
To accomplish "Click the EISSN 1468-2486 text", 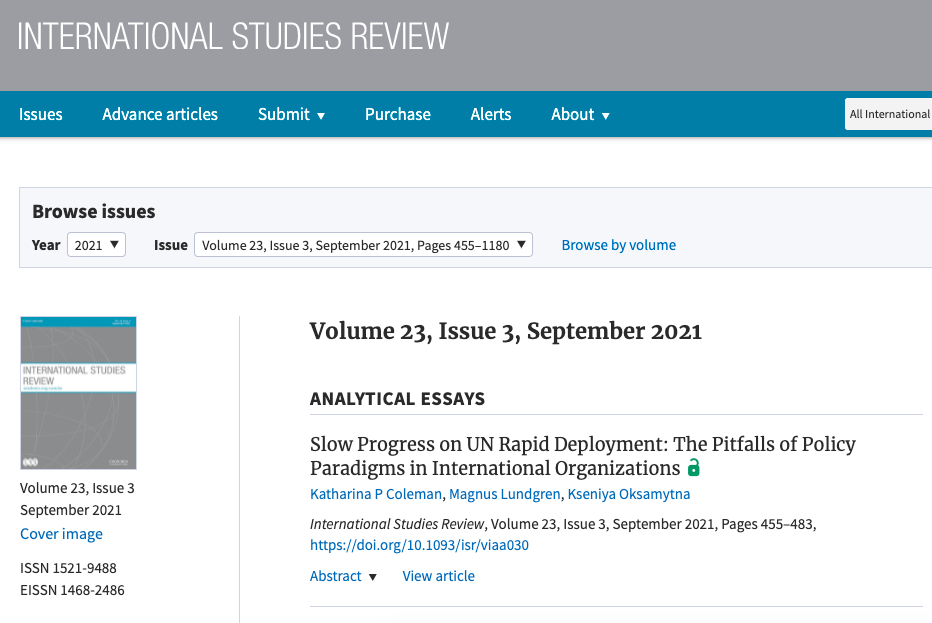I will (x=73, y=590).
